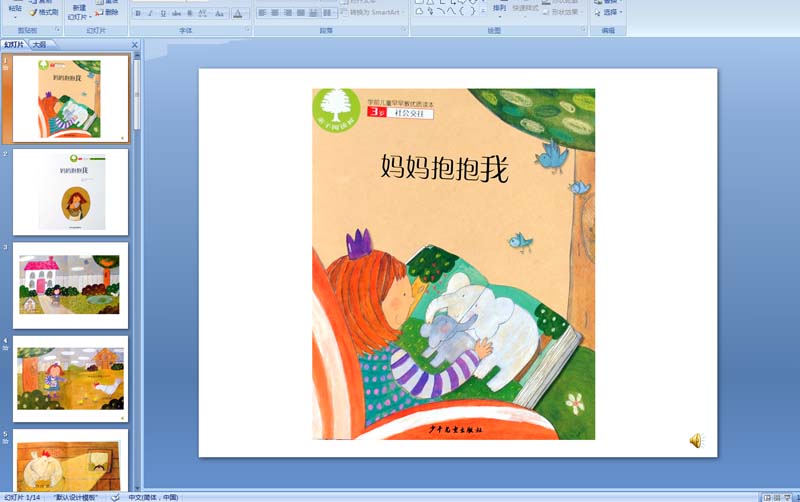The image size is (800, 502).
Task: Click scroll-down arrow of thumbnail pane
Action: tap(137, 488)
